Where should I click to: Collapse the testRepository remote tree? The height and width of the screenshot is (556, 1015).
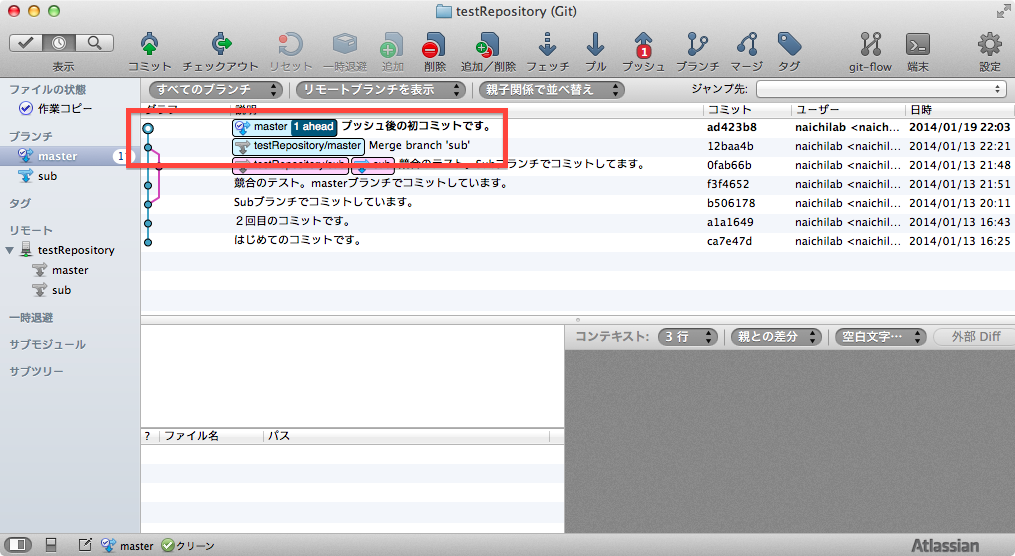tap(10, 250)
